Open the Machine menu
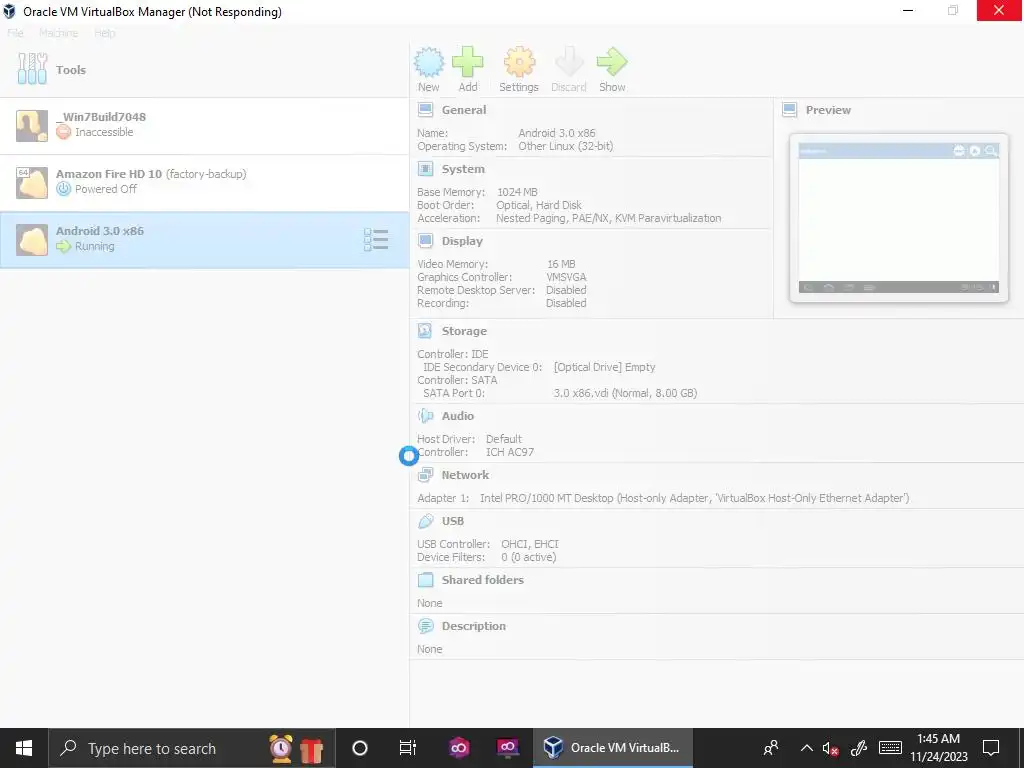The height and width of the screenshot is (768, 1024). [58, 33]
